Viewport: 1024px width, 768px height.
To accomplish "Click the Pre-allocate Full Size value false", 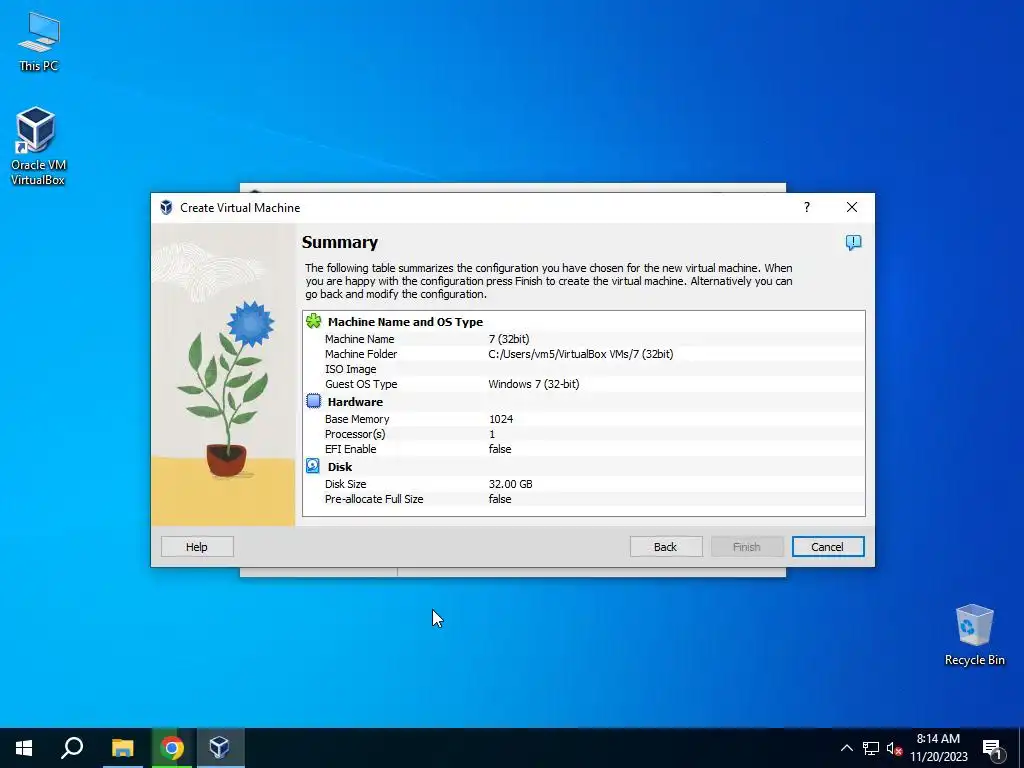I will (x=500, y=499).
